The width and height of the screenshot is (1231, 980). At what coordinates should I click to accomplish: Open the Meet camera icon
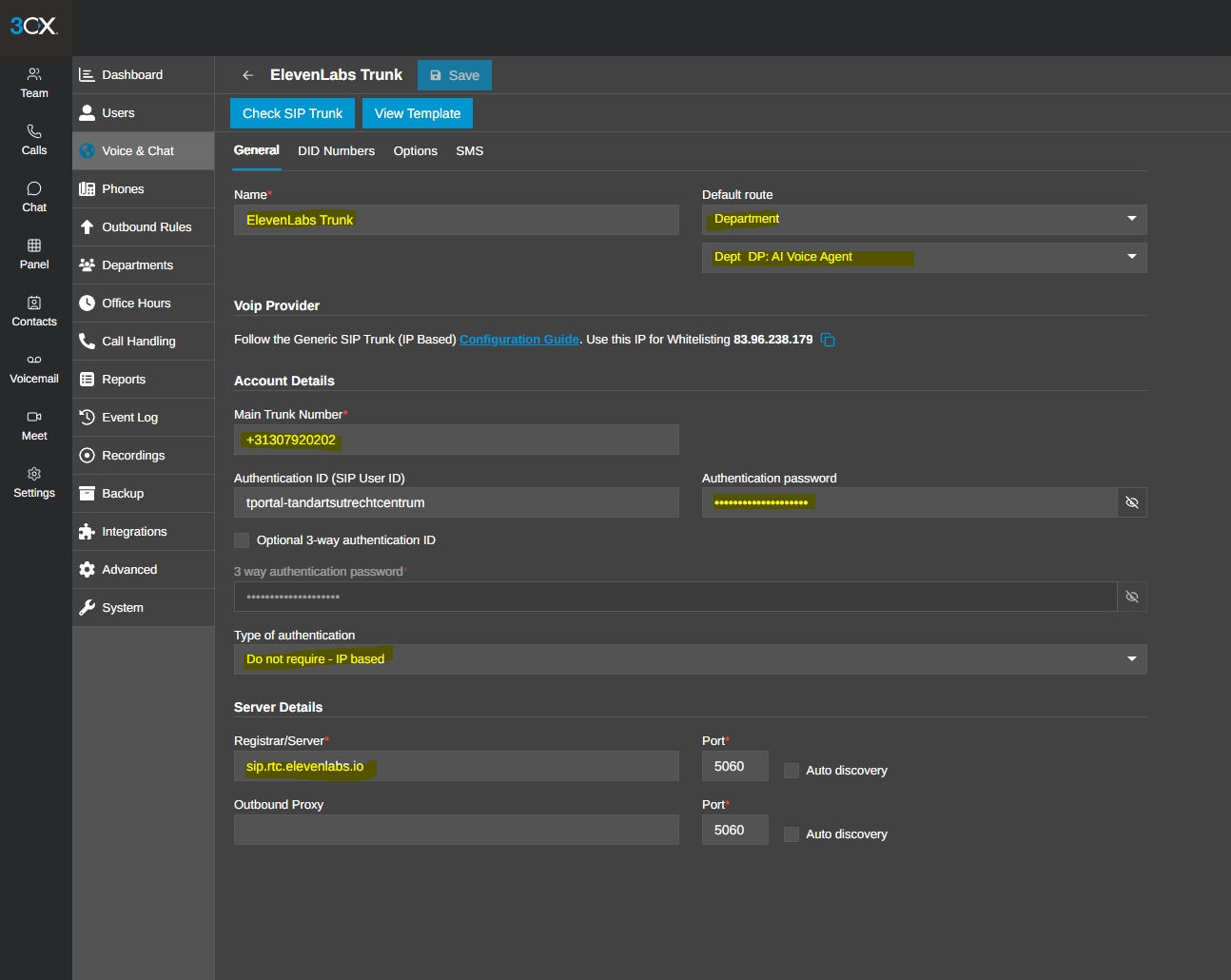coord(34,417)
